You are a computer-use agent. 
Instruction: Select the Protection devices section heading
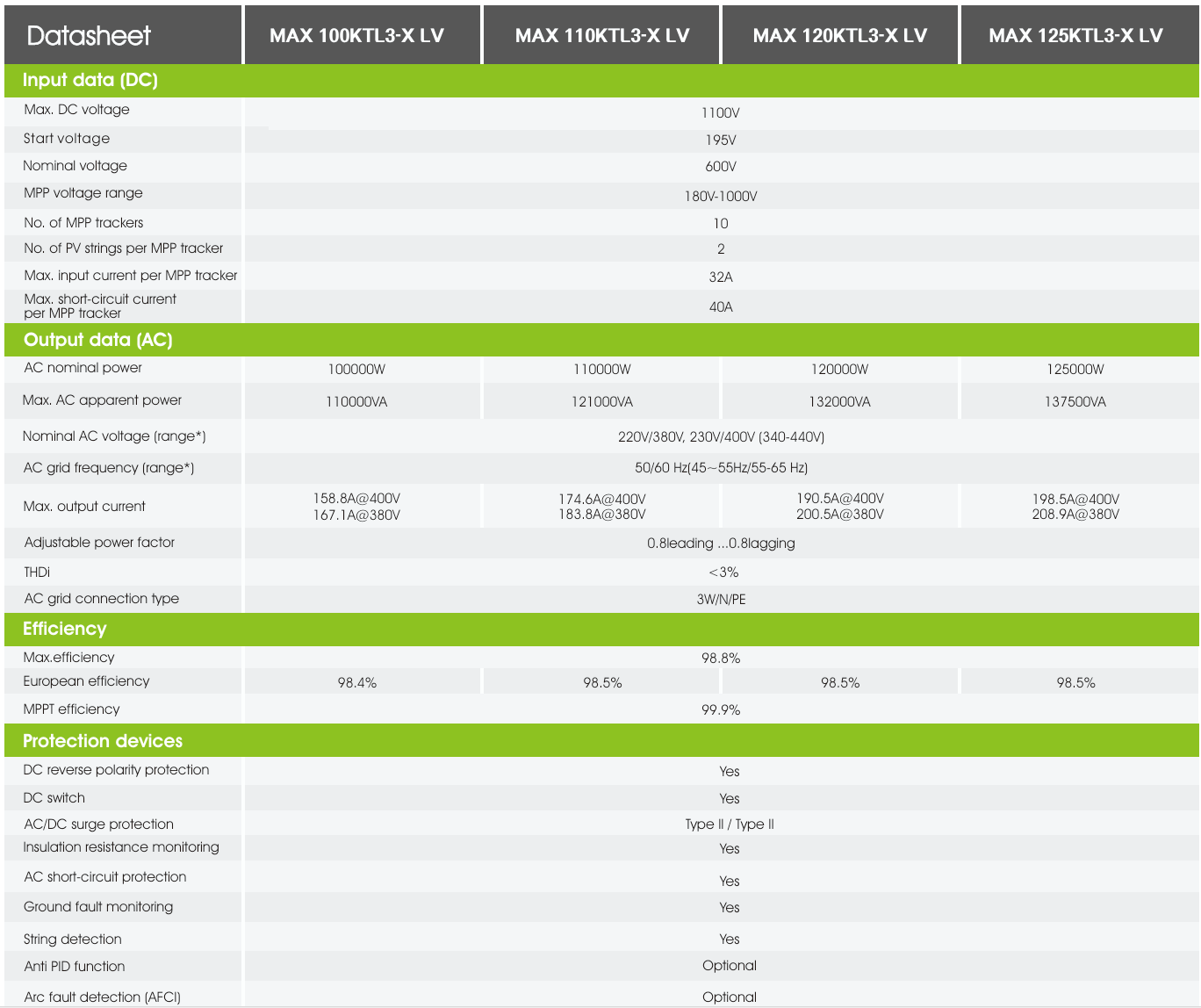(x=103, y=741)
